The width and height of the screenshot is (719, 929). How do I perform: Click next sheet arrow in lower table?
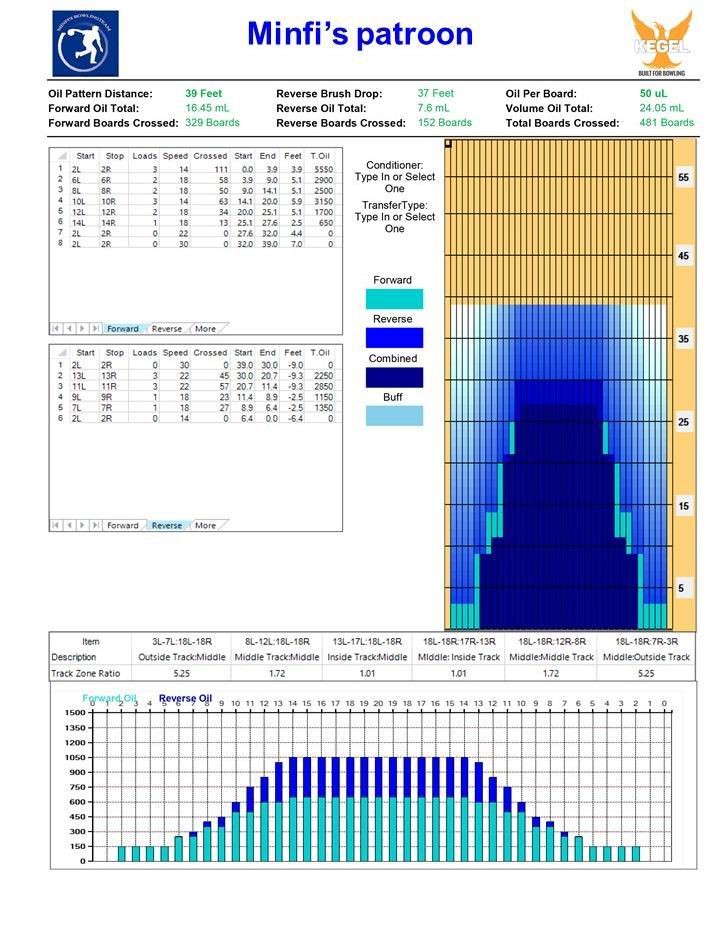coord(82,525)
